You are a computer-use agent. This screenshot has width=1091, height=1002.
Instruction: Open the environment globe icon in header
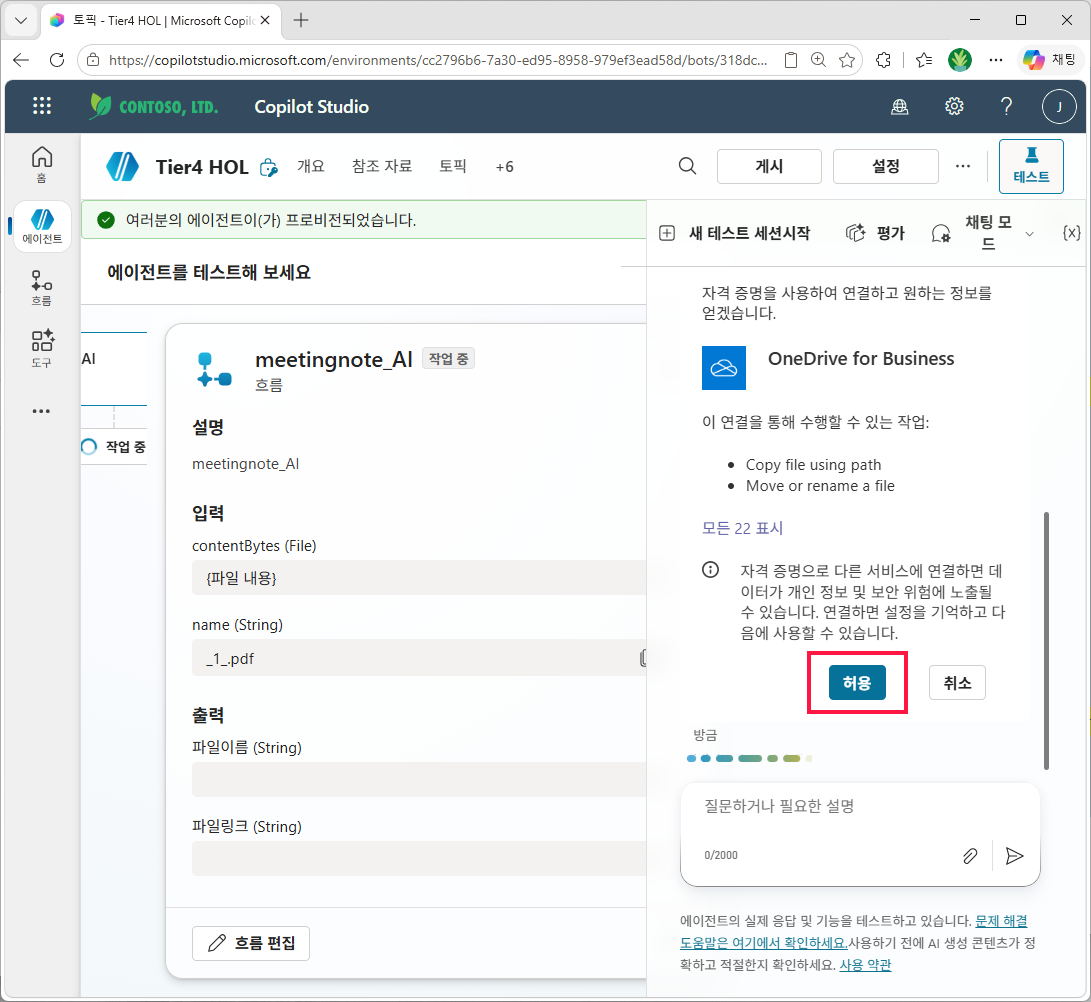[x=900, y=106]
